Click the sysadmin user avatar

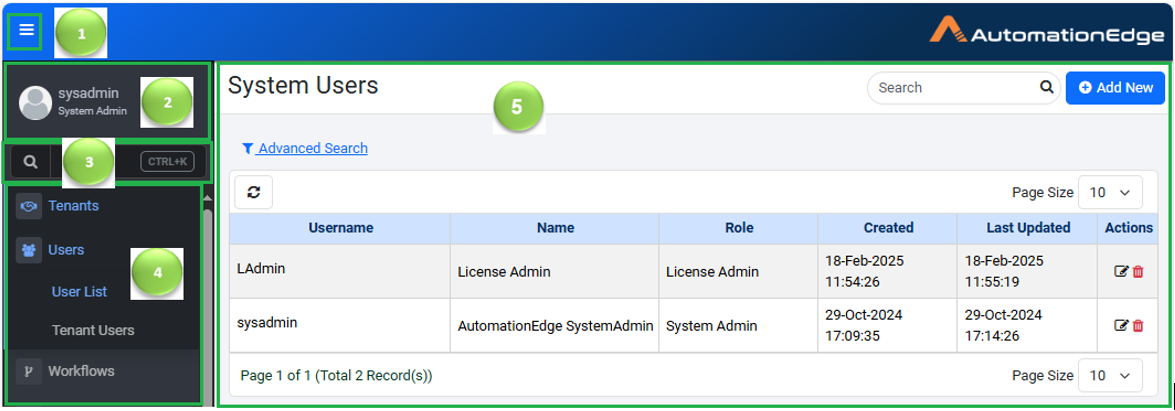pos(37,102)
